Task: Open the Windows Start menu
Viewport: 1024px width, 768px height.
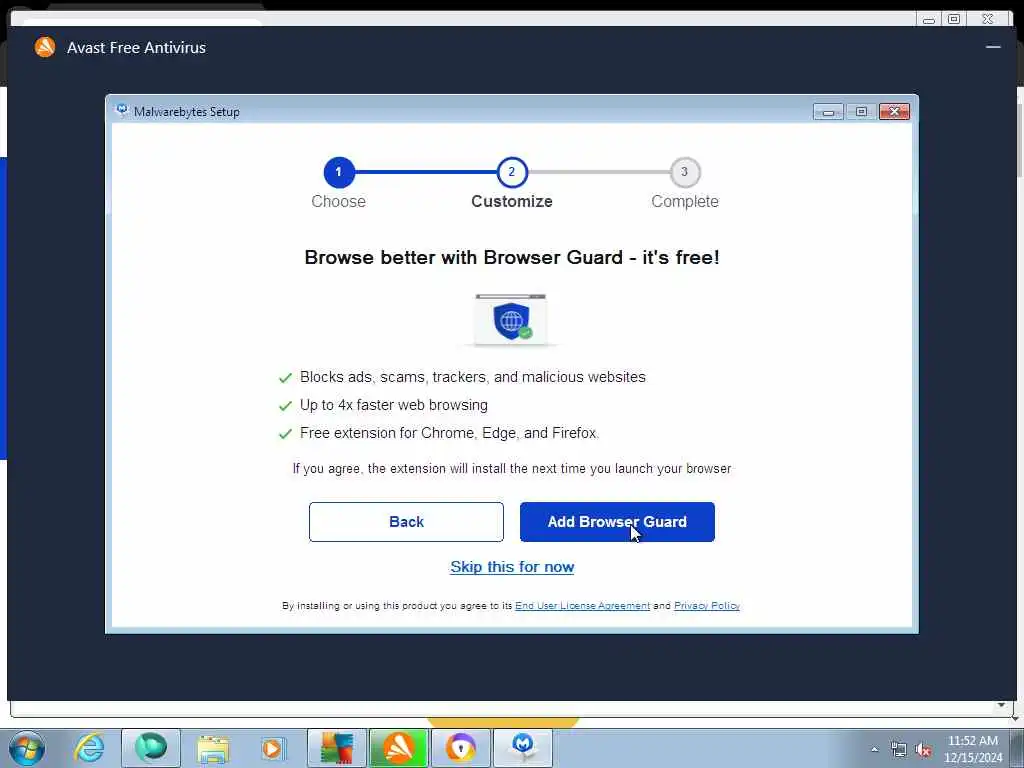Action: tap(27, 748)
